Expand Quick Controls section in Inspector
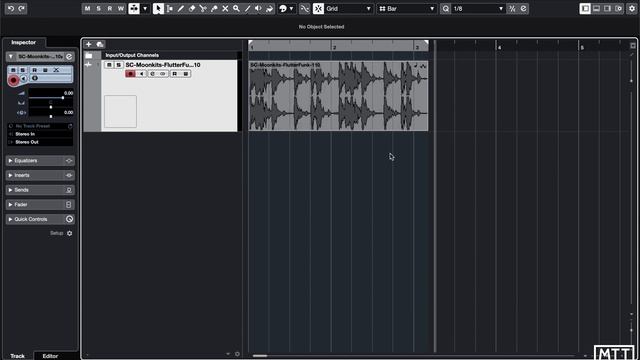The image size is (640, 360). point(40,219)
